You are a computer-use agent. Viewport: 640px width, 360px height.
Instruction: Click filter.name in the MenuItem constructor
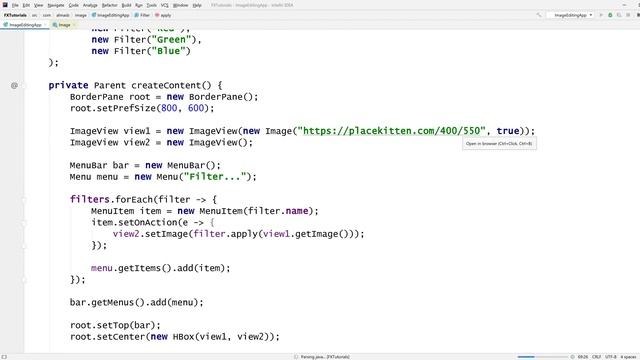(x=278, y=211)
